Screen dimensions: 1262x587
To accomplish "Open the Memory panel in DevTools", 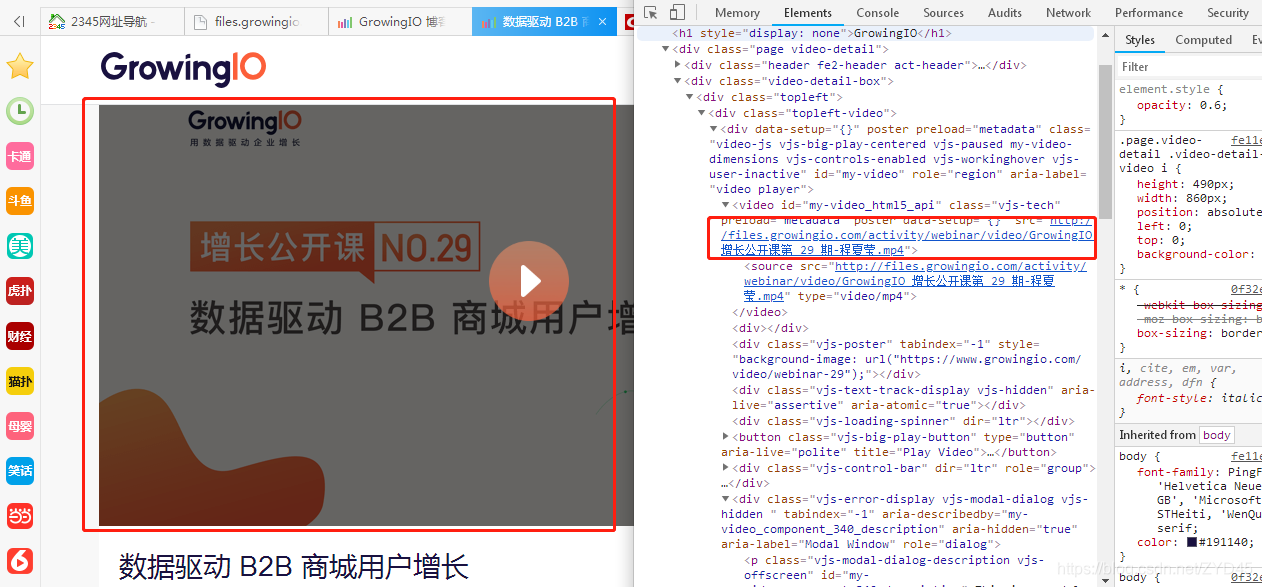I will tap(737, 13).
